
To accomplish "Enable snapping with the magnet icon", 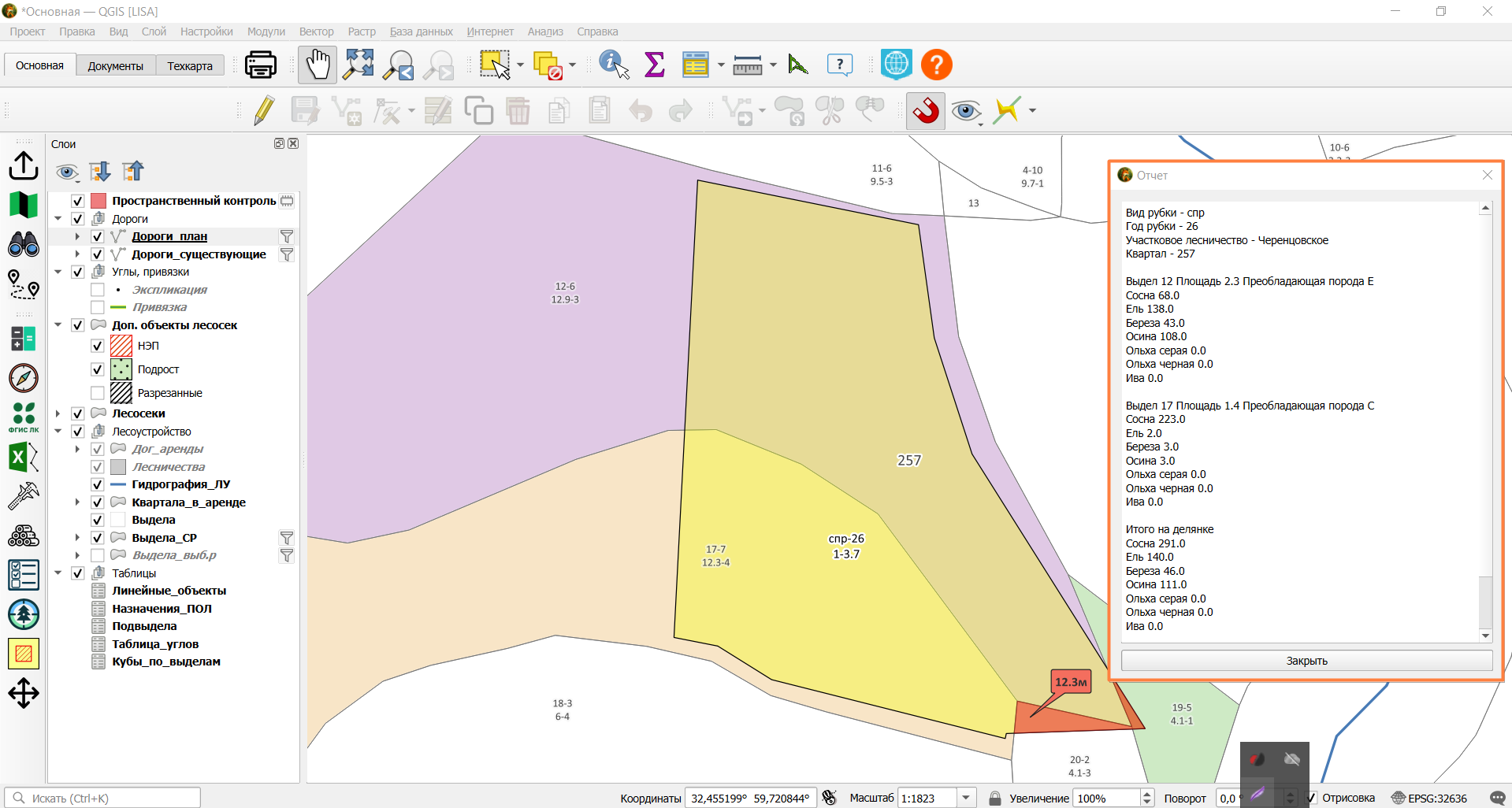I will point(926,110).
